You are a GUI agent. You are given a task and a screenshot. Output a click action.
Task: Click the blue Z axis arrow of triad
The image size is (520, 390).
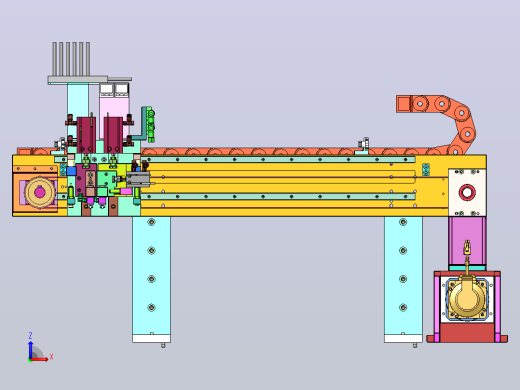pos(30,349)
